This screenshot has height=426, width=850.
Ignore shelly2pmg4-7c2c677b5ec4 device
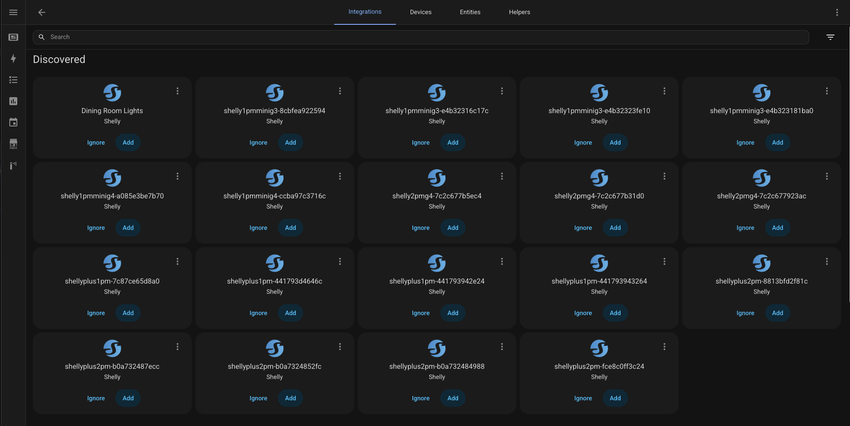click(421, 228)
